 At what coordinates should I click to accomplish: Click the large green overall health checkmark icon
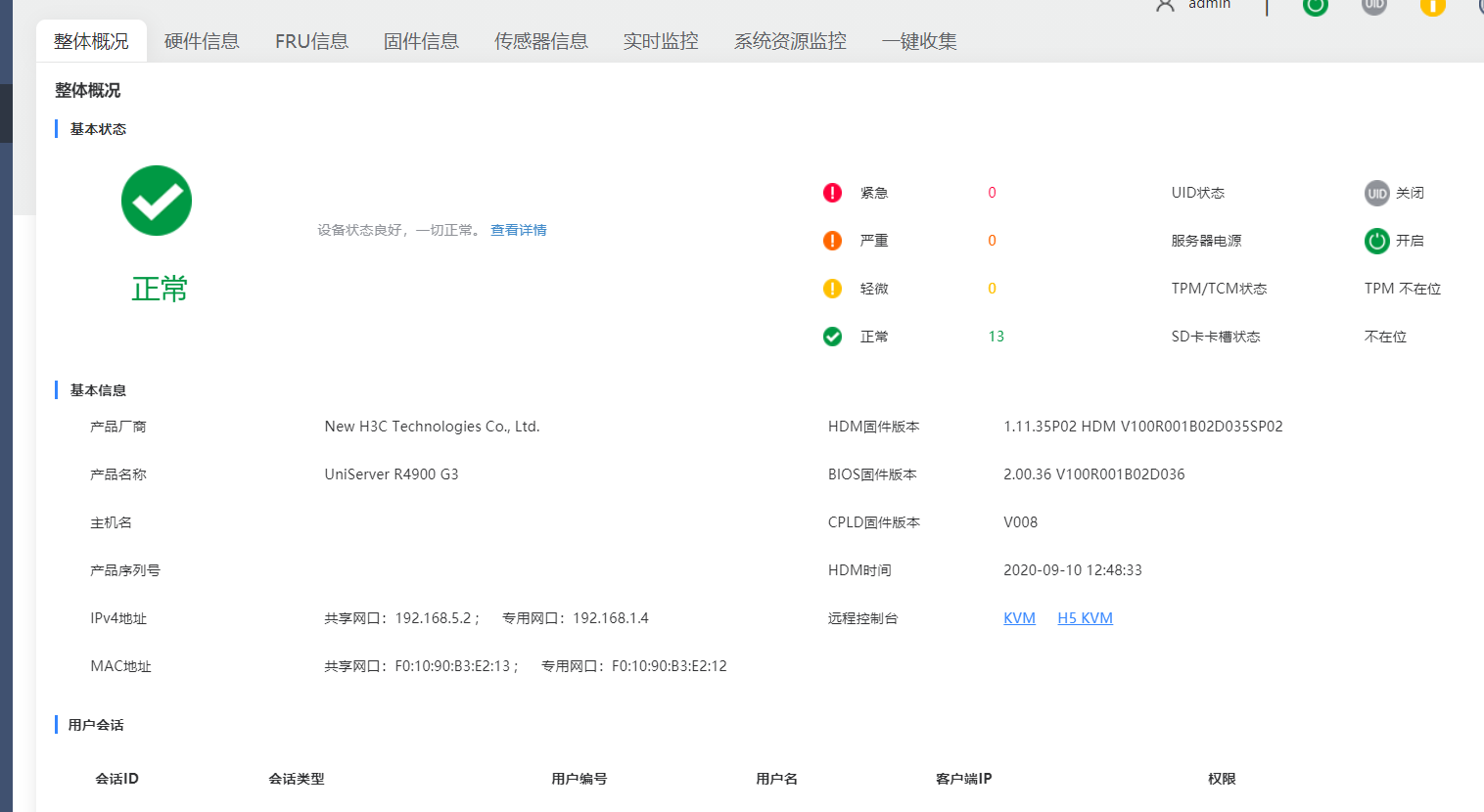coord(157,201)
